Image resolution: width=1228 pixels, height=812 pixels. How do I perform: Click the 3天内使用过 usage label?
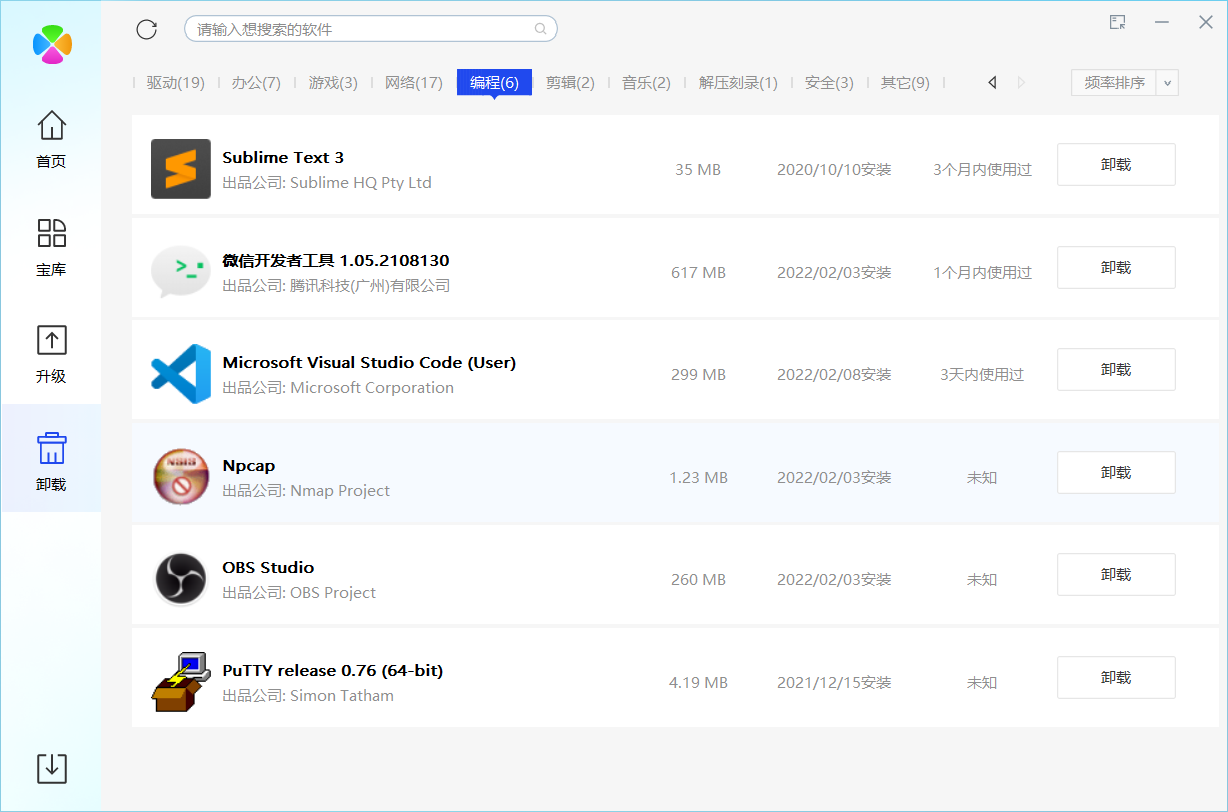(x=982, y=375)
